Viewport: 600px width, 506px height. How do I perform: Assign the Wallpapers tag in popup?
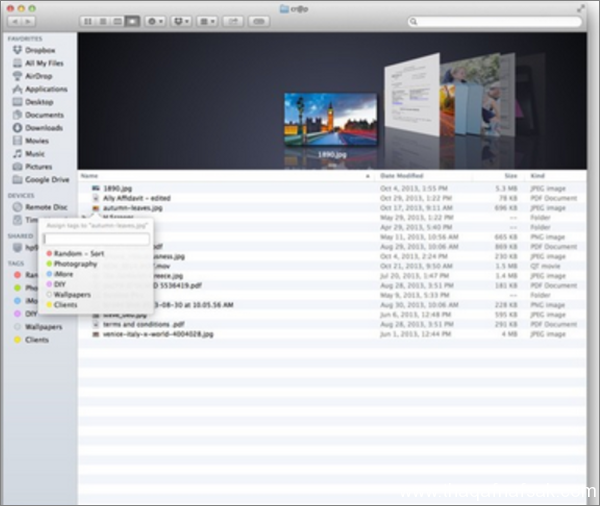(x=68, y=295)
